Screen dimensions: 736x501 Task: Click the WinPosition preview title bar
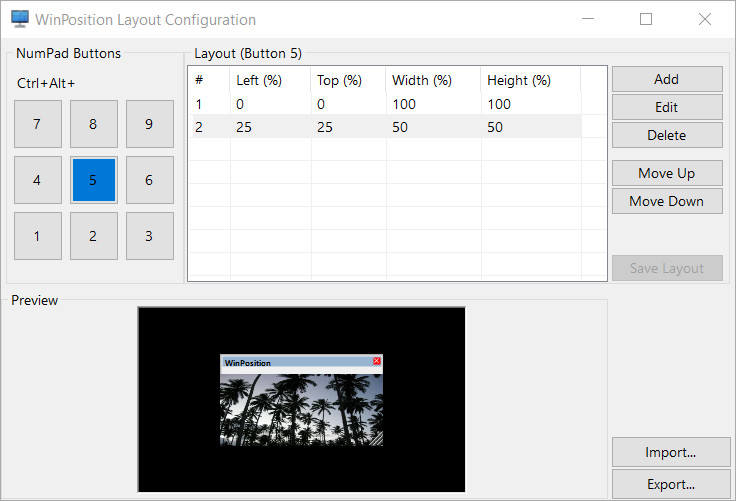(301, 362)
